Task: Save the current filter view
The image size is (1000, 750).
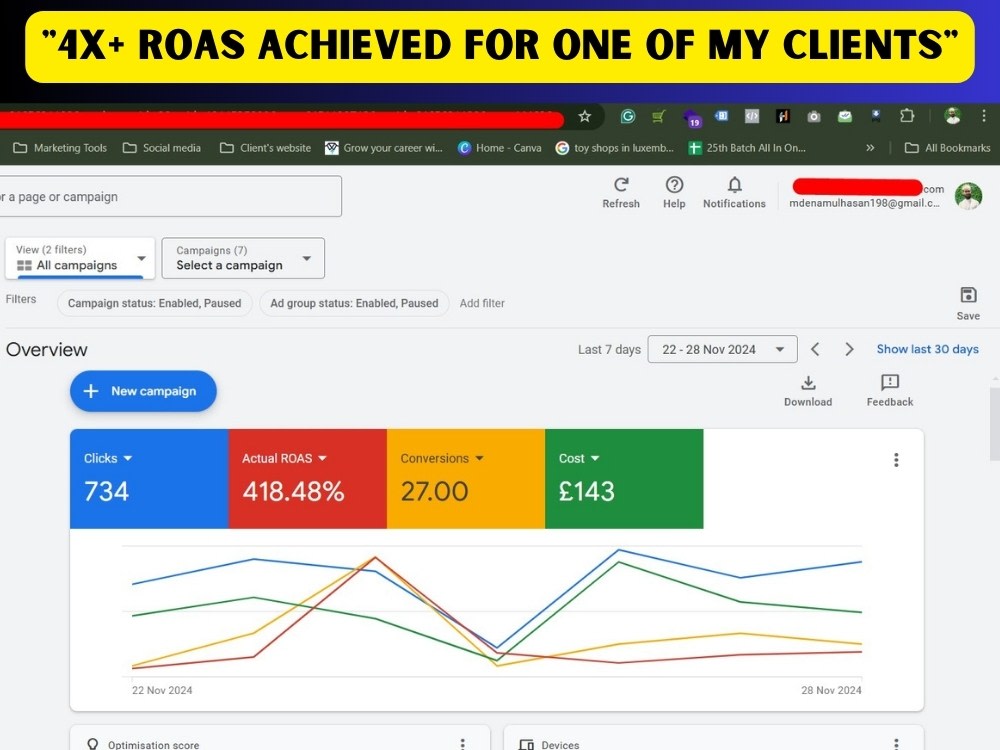Action: tap(968, 304)
